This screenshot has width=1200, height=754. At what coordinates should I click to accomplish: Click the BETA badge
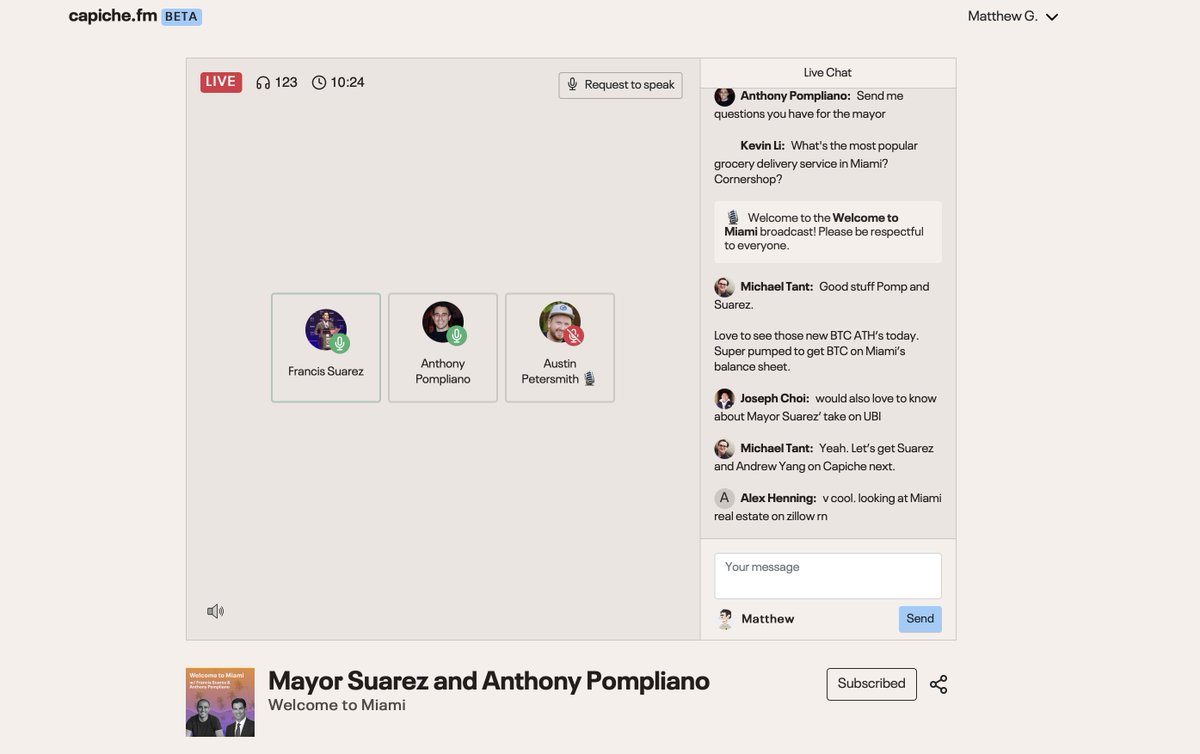click(181, 17)
